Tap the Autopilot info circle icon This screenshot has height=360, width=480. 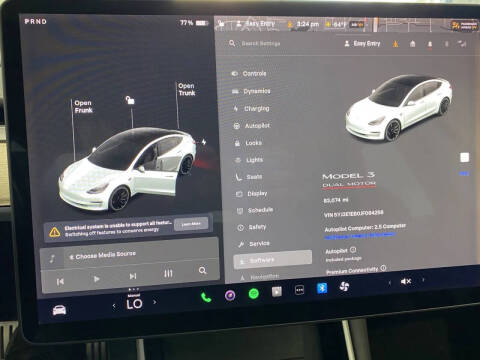click(x=353, y=250)
